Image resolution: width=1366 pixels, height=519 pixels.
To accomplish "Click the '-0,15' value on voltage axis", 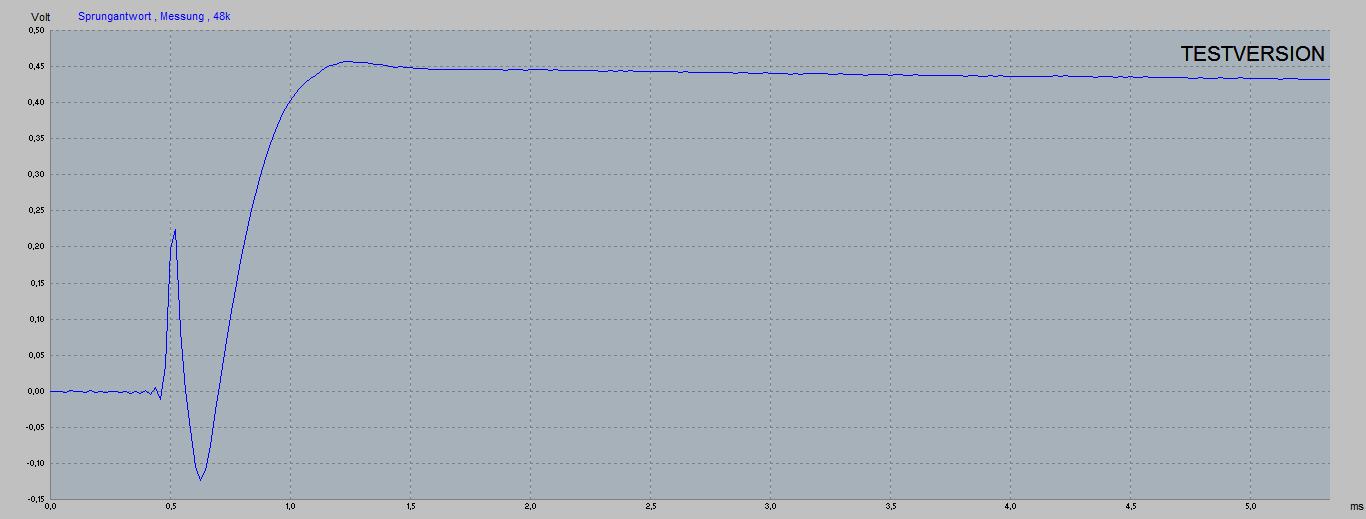I will click(34, 499).
